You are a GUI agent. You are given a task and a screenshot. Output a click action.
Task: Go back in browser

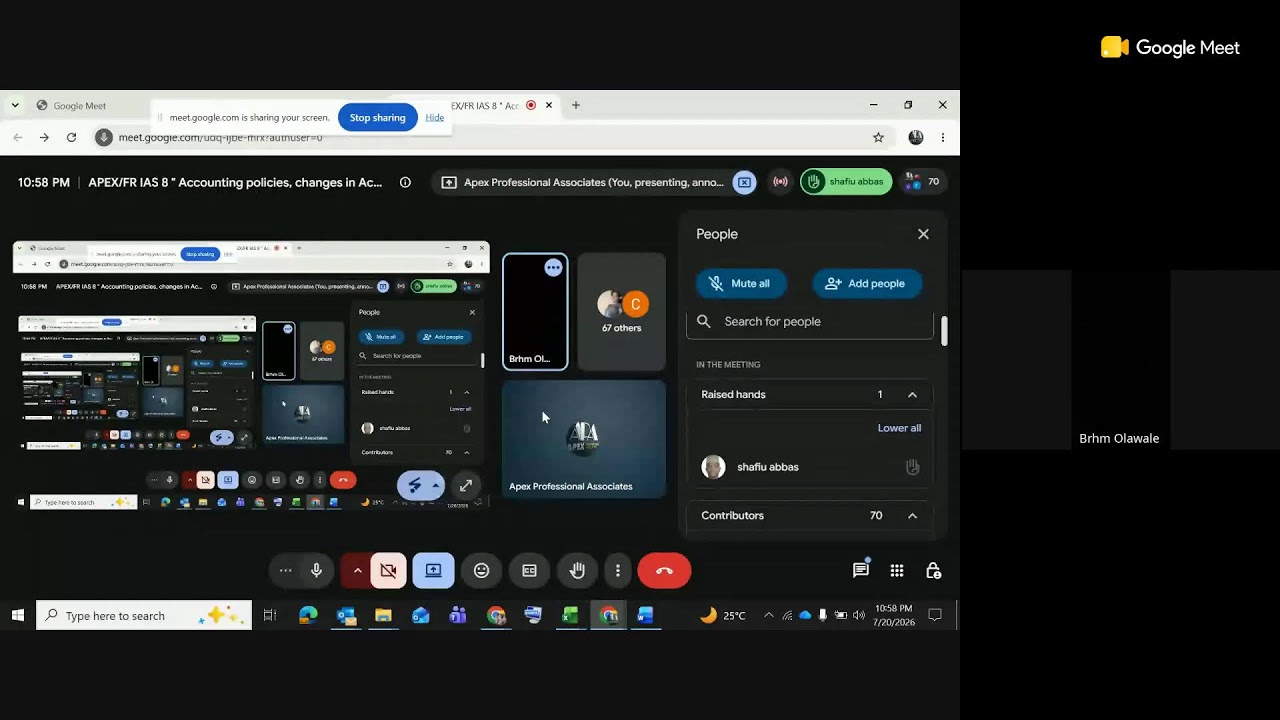pyautogui.click(x=18, y=137)
